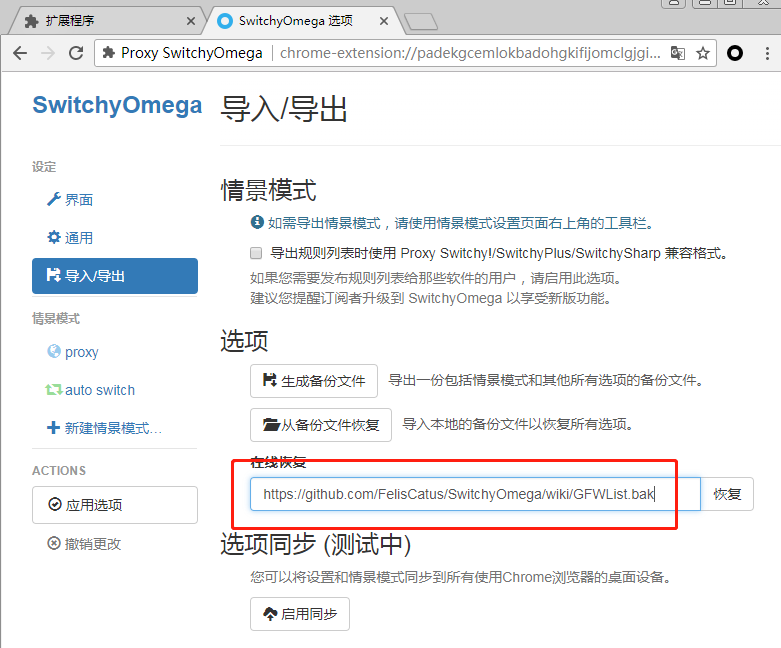Click the globe icon beside proxy
The image size is (781, 648).
tap(54, 351)
